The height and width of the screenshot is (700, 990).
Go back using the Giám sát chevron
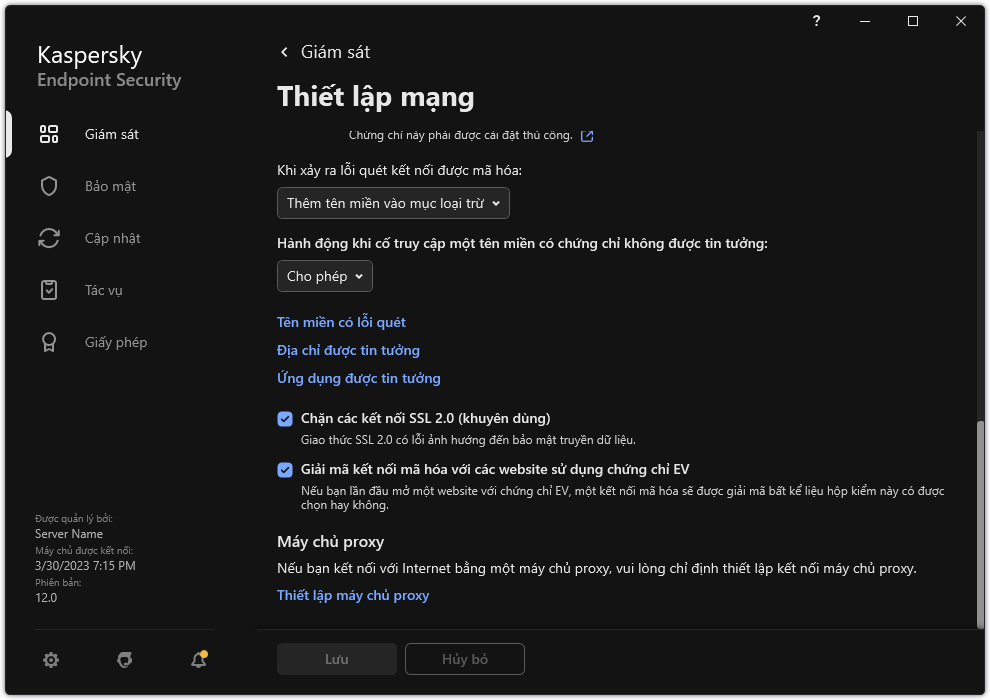coord(284,52)
